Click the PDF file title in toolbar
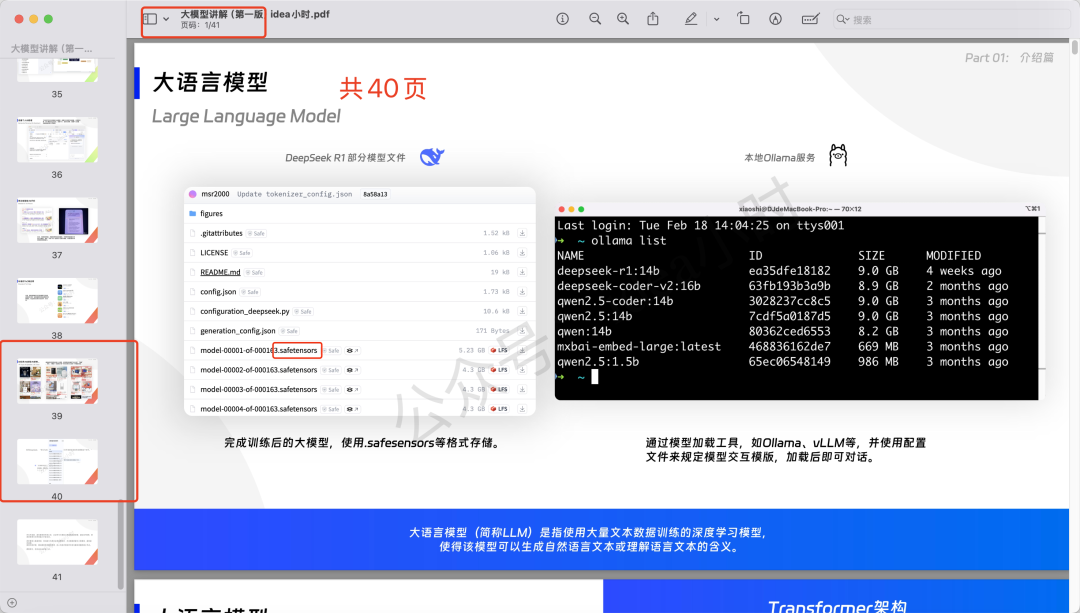This screenshot has height=613, width=1080. (255, 14)
